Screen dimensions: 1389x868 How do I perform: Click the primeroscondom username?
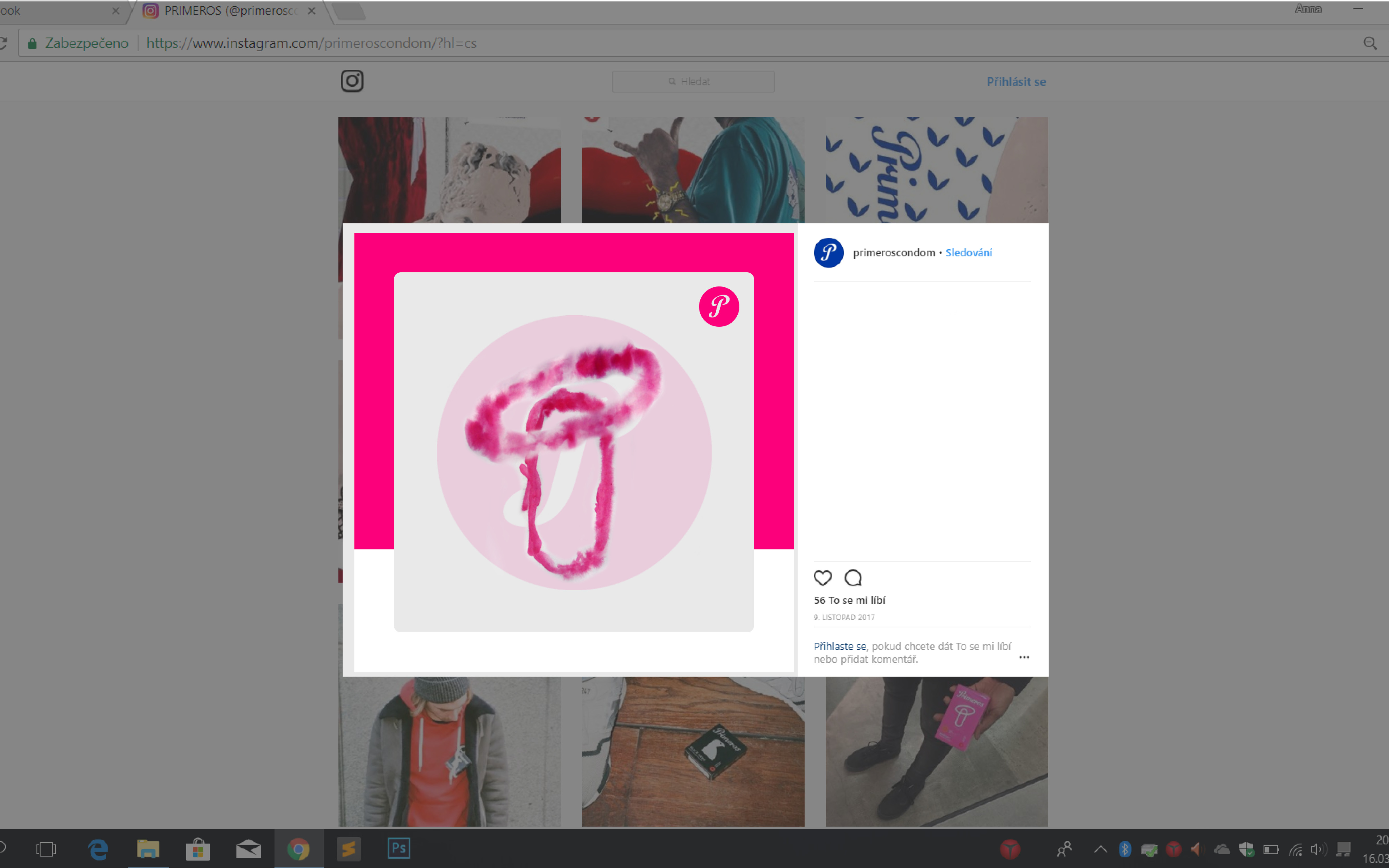pos(894,253)
